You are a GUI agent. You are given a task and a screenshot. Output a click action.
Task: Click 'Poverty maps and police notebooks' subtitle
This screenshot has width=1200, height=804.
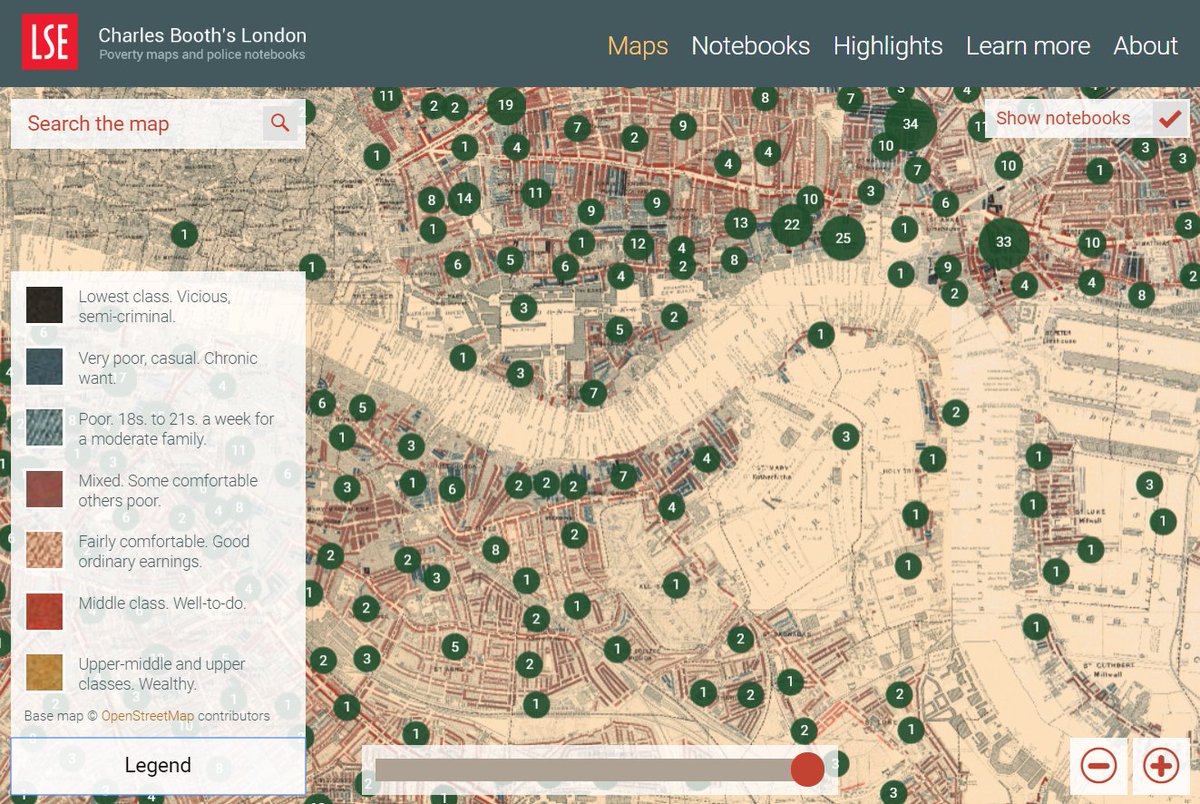tap(202, 55)
